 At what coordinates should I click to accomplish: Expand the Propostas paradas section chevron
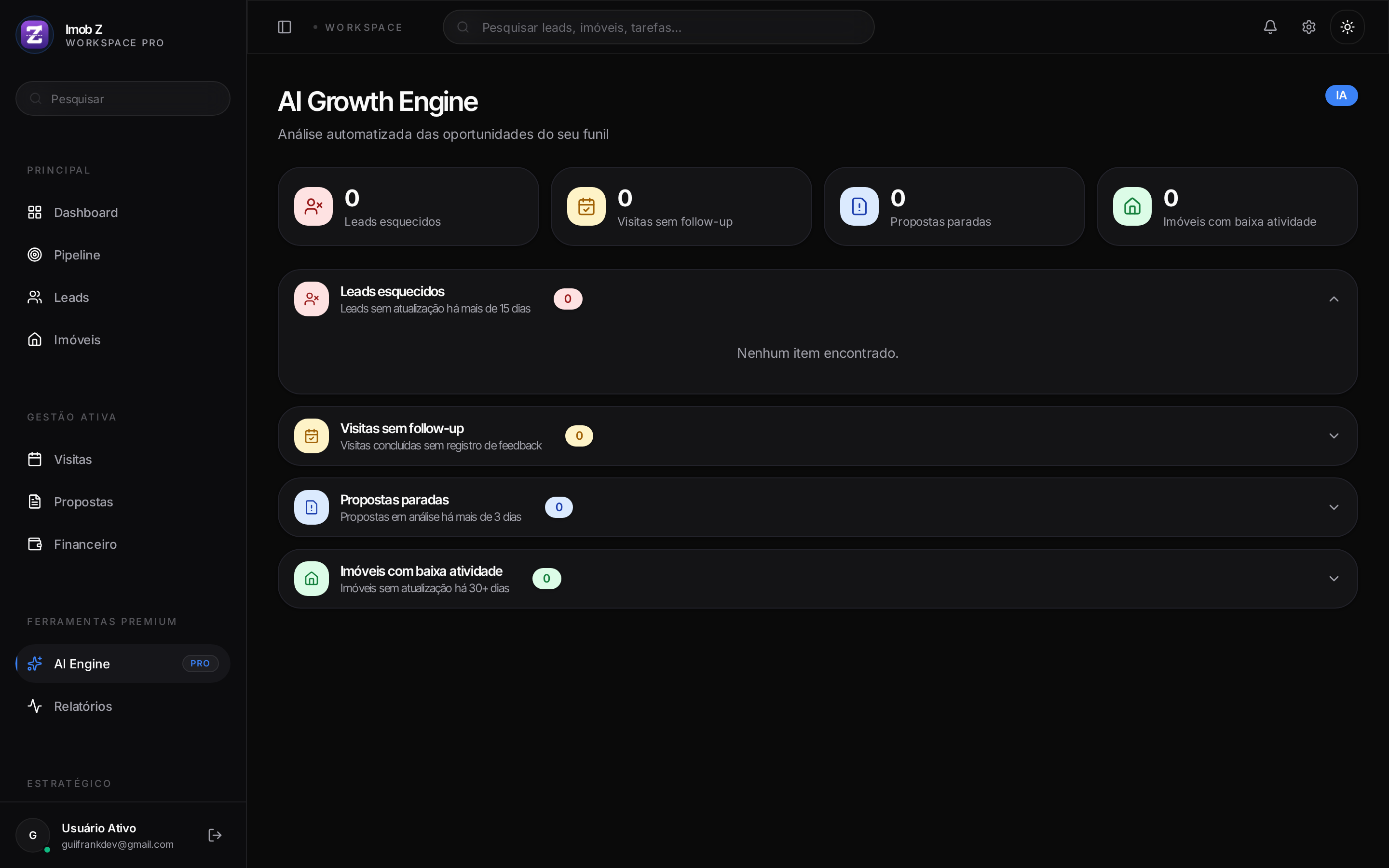[x=1334, y=507]
